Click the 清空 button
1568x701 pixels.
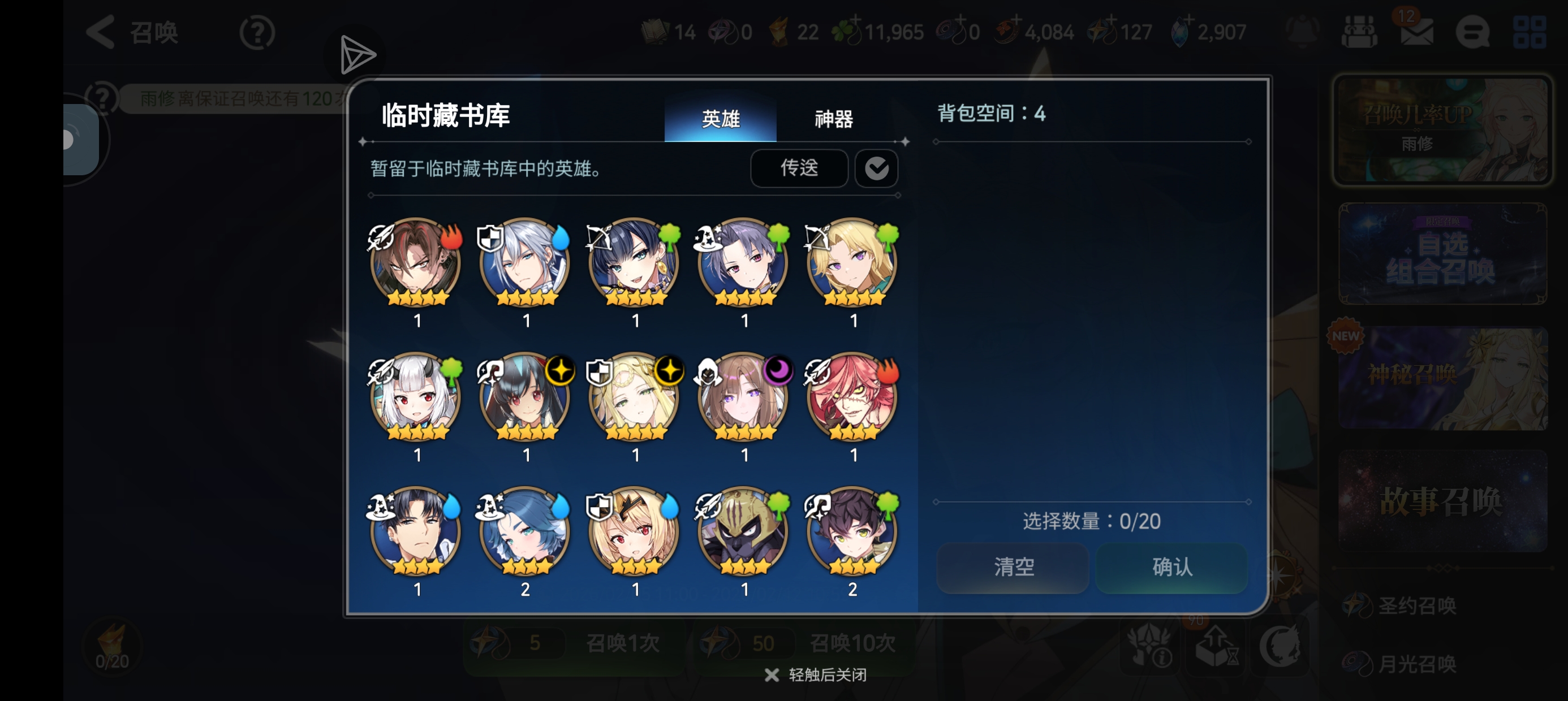[x=1014, y=567]
